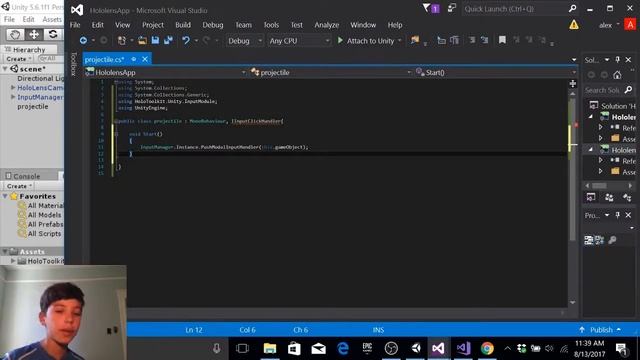Open File Explorer from the taskbar
Viewport: 640px width, 360px height.
(270, 349)
